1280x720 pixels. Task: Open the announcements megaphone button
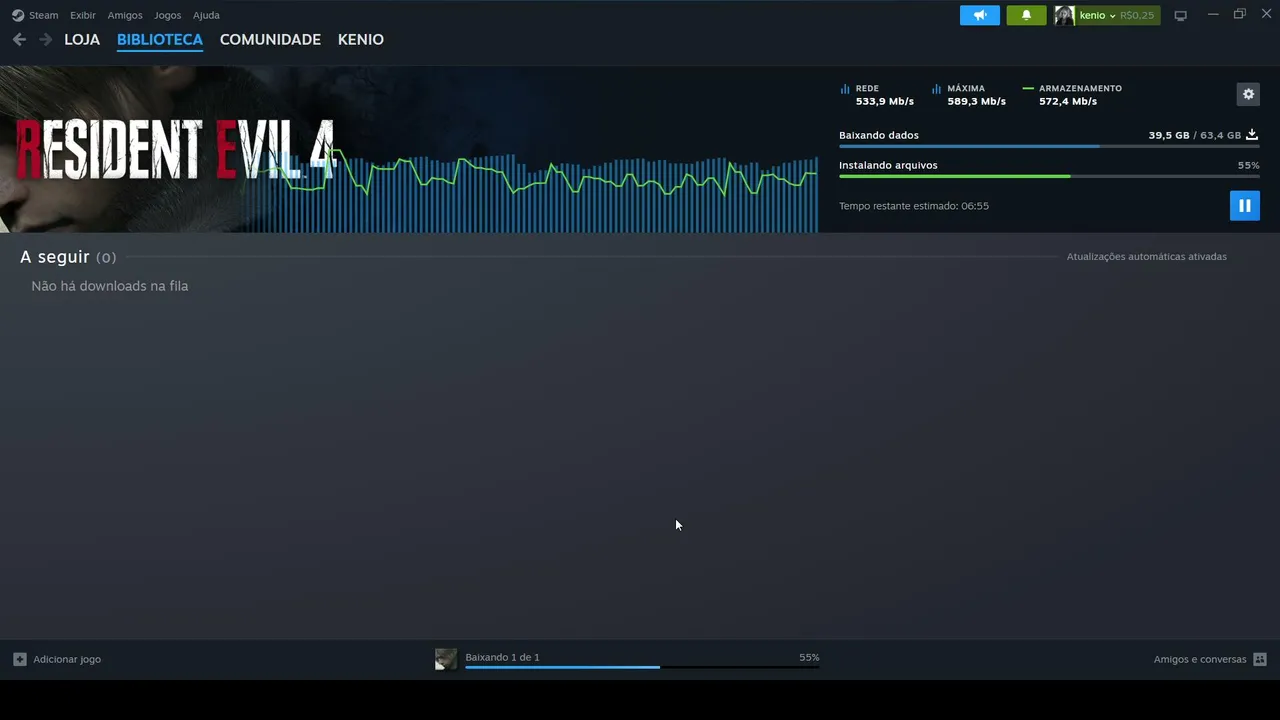[980, 15]
